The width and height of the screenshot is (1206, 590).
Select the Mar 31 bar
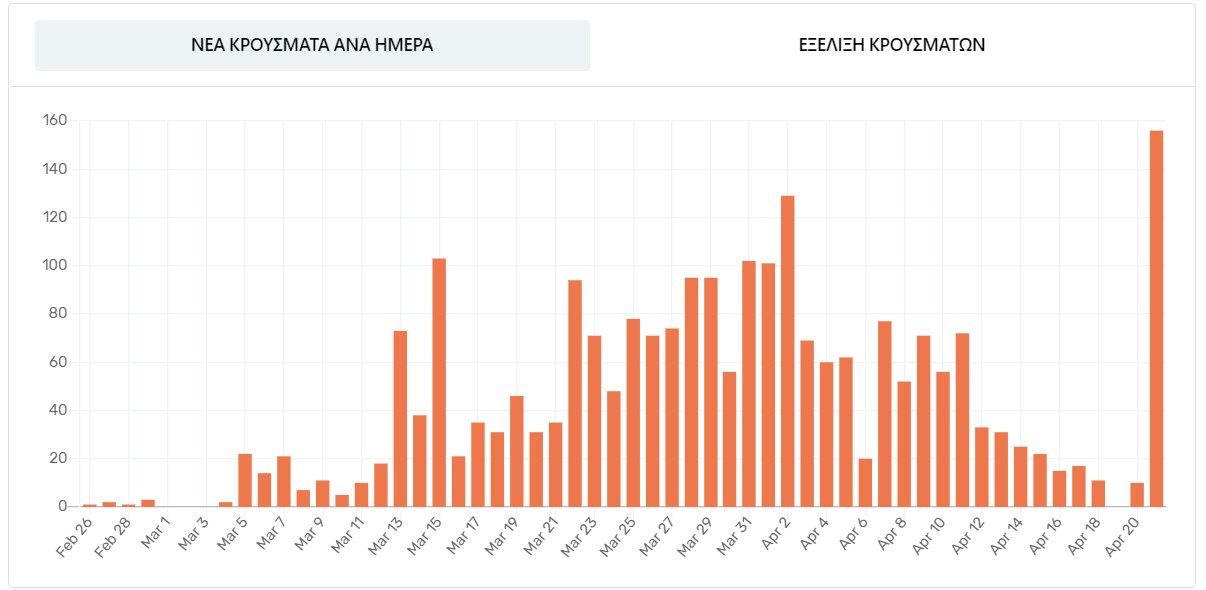coord(749,383)
